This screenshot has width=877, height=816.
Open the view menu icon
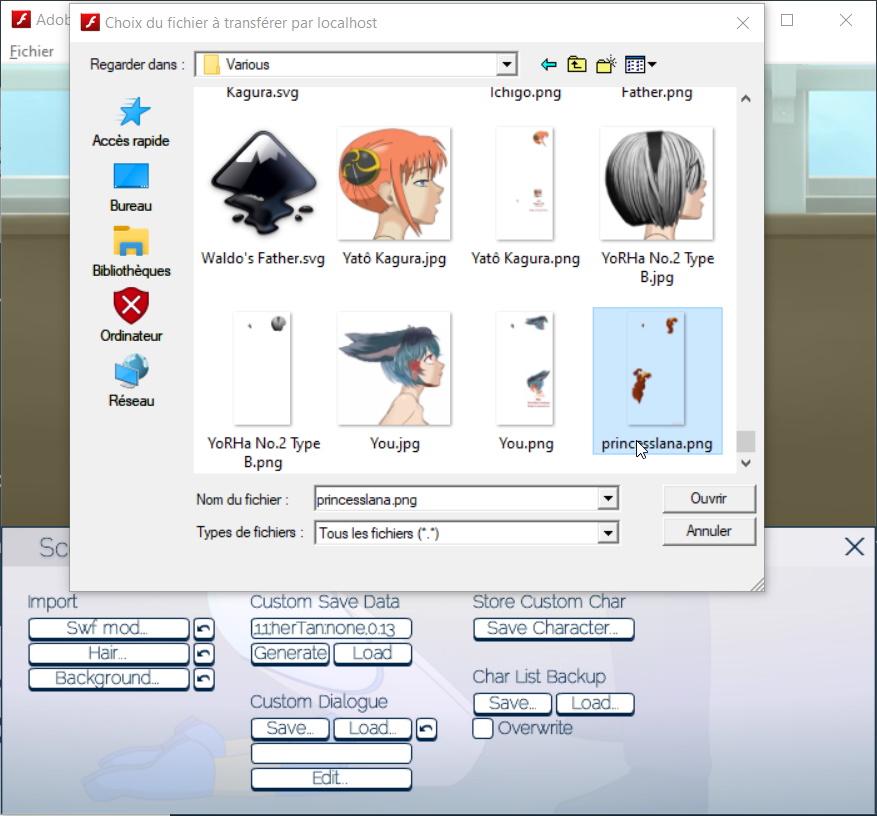640,65
